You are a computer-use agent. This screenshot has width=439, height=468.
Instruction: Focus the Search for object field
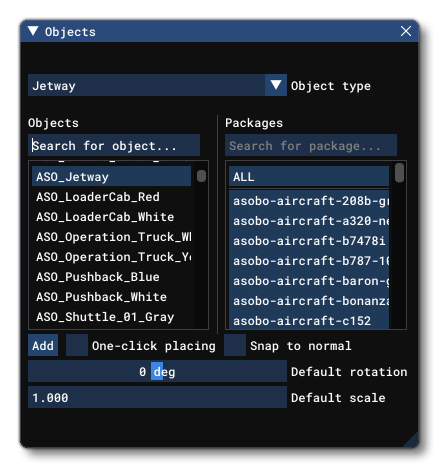point(114,145)
